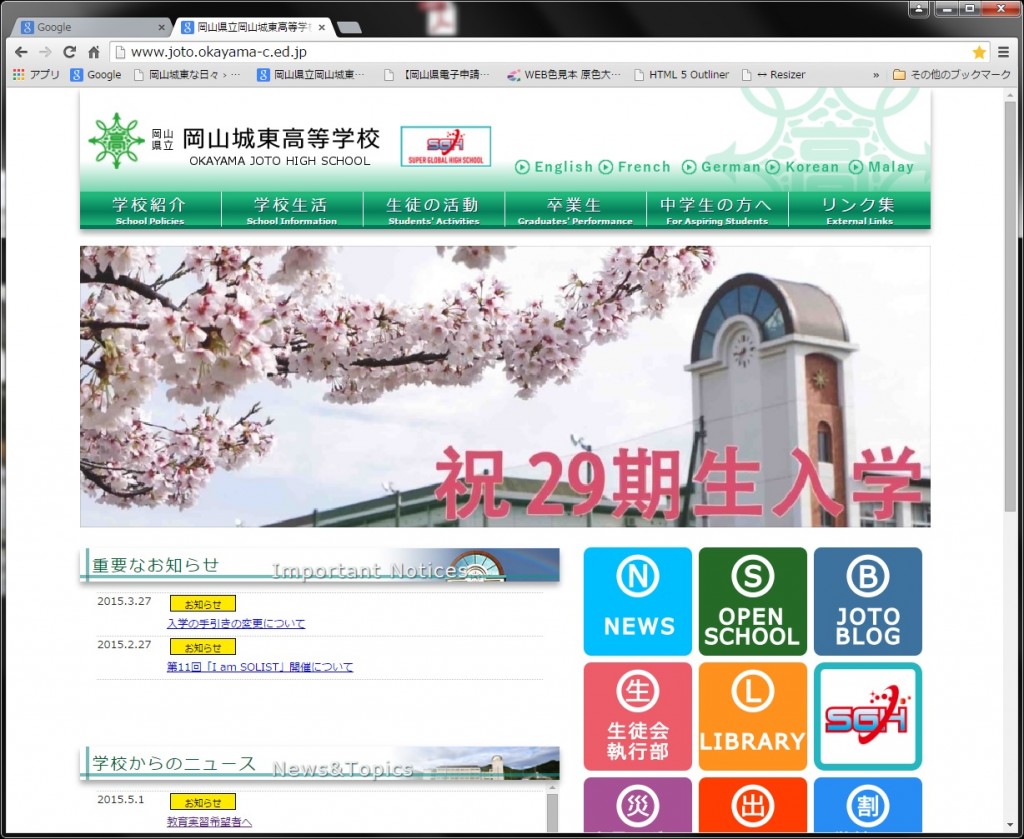Click the cherry blossom banner image
This screenshot has height=839, width=1024.
coord(505,387)
